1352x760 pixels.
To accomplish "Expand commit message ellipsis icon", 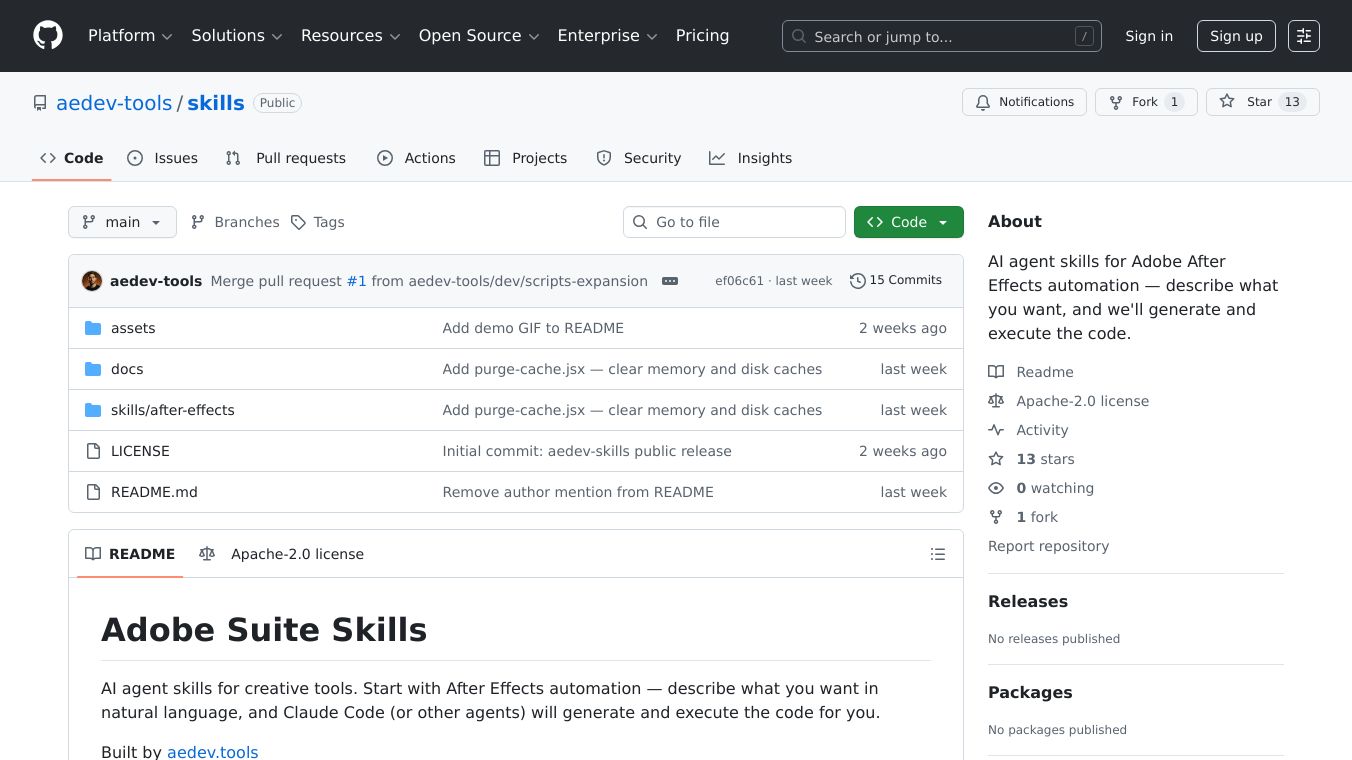I will (x=670, y=281).
